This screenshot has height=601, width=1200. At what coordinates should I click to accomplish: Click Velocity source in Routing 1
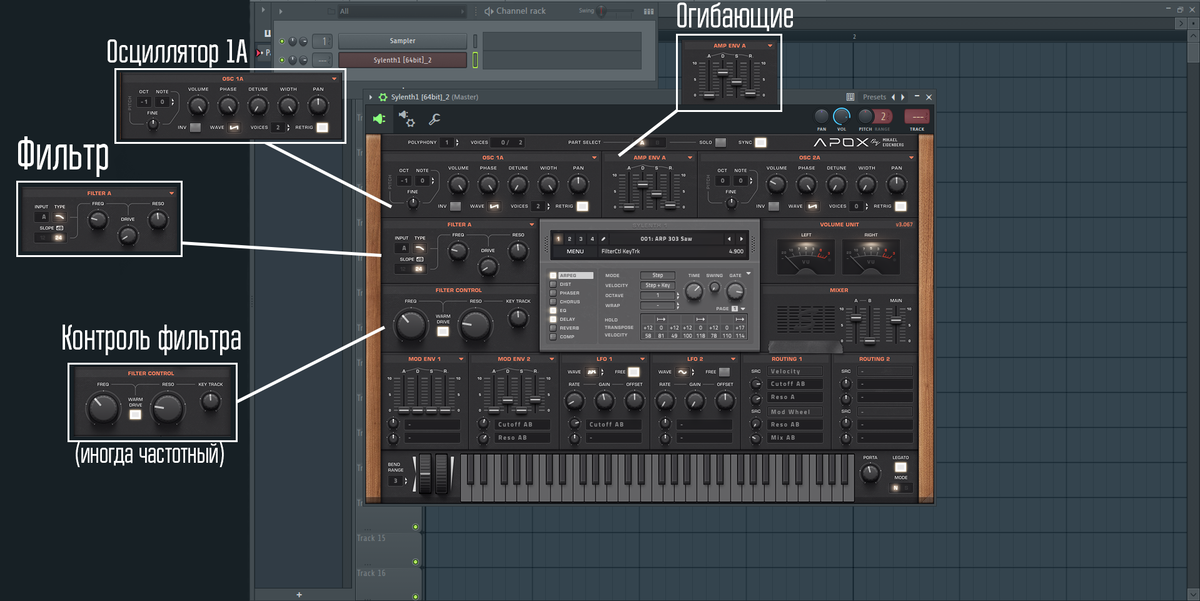pyautogui.click(x=795, y=372)
